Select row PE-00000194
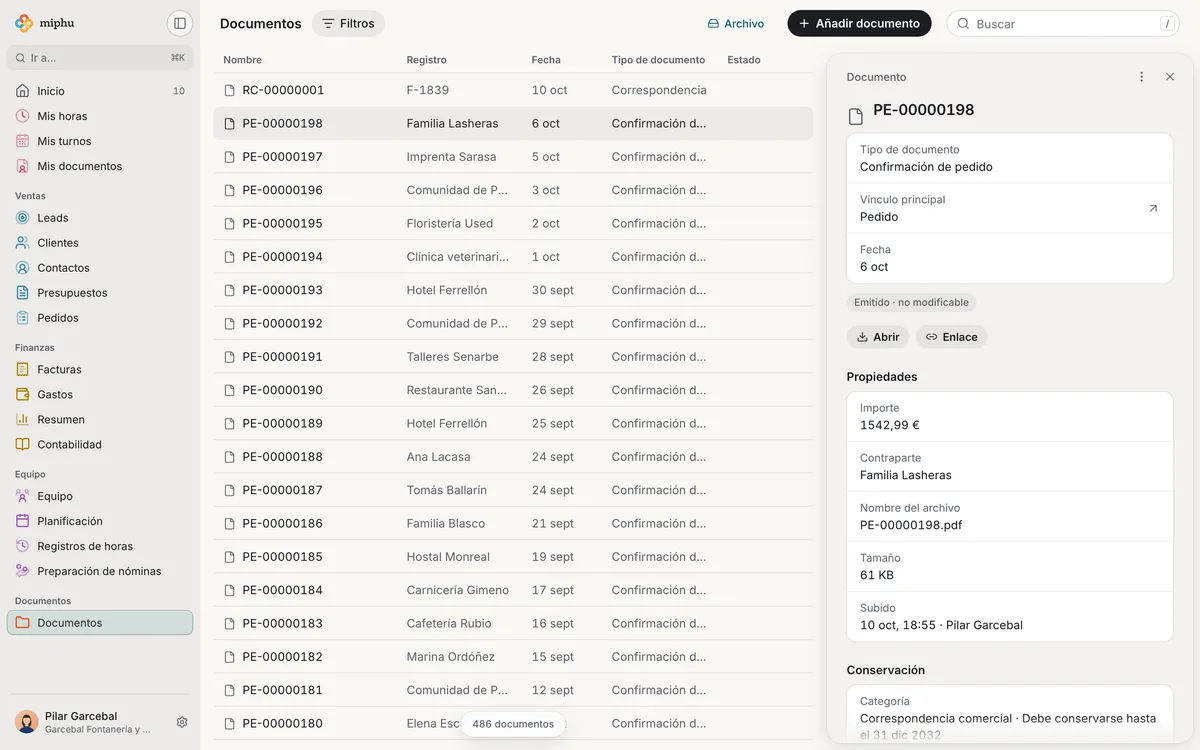 (513, 257)
